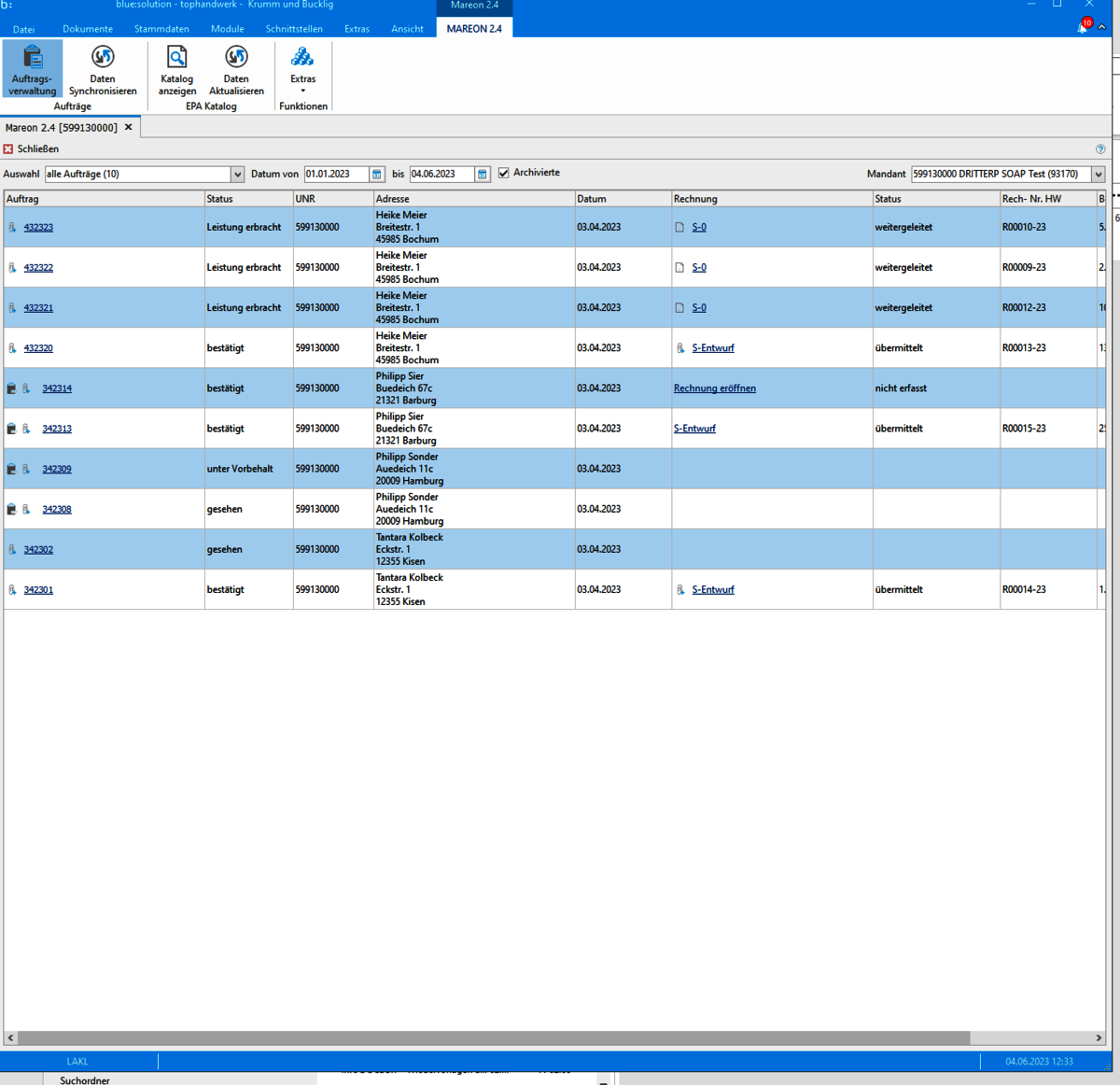
Task: Expand the Mandant dropdown
Action: click(1098, 175)
